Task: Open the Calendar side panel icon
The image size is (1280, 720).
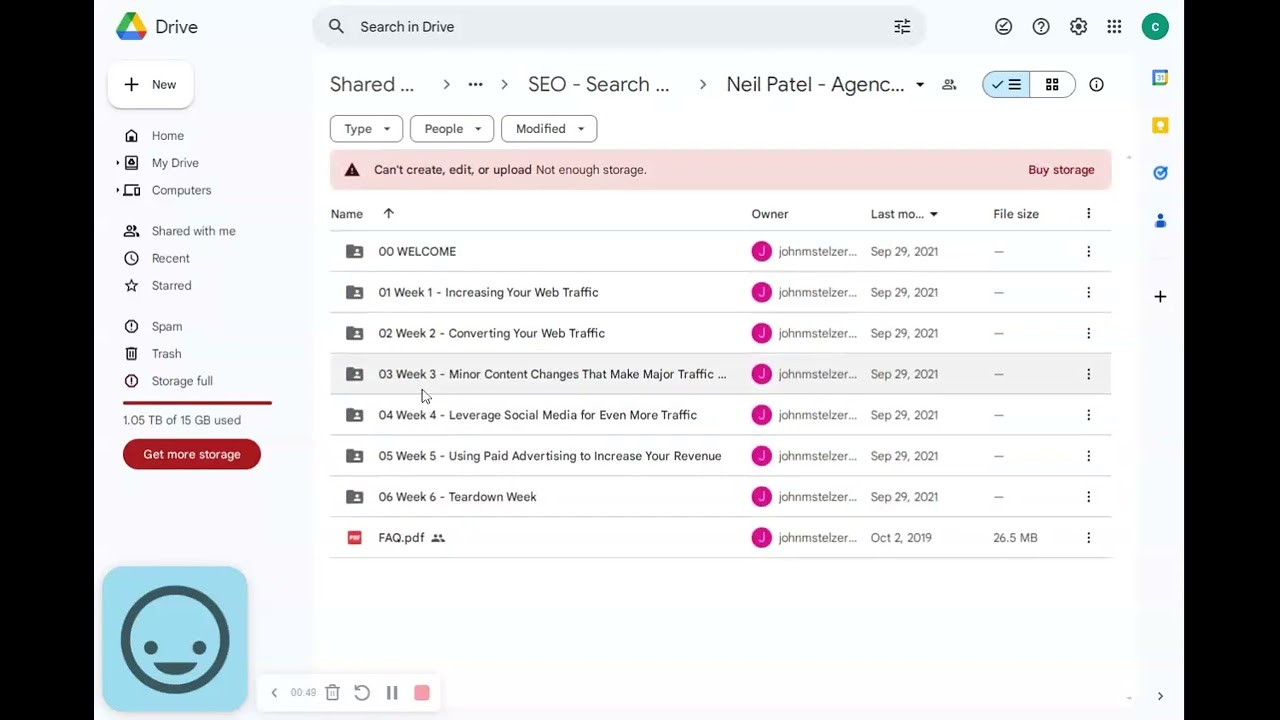Action: 1160,78
